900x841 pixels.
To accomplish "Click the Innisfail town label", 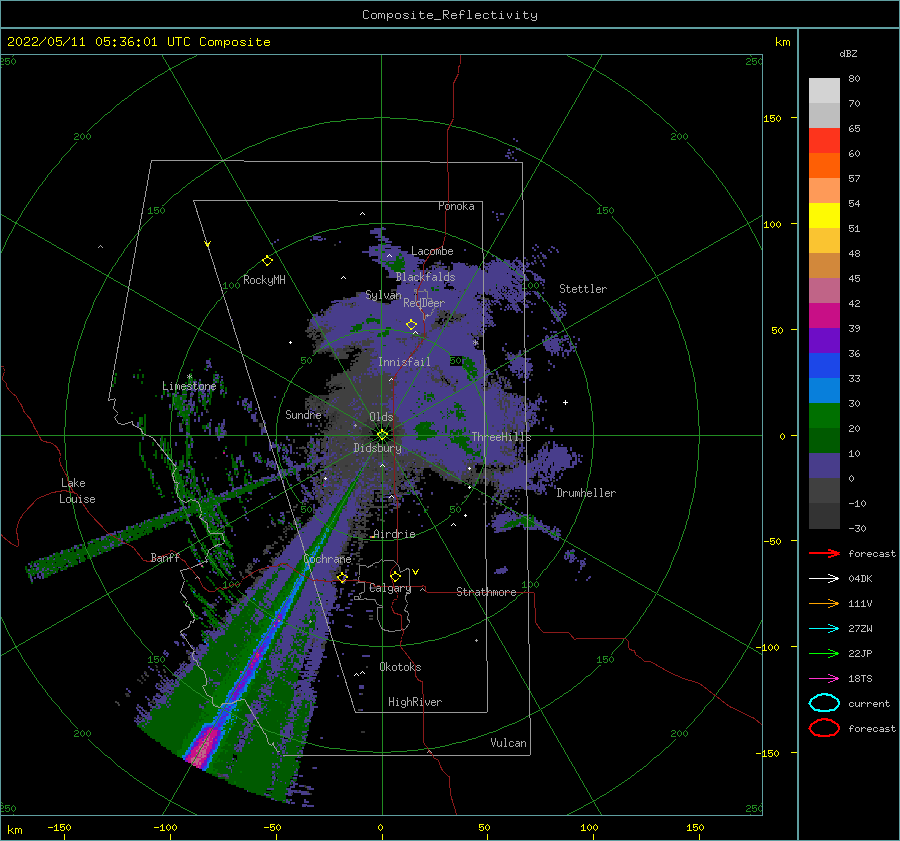I will [x=404, y=362].
